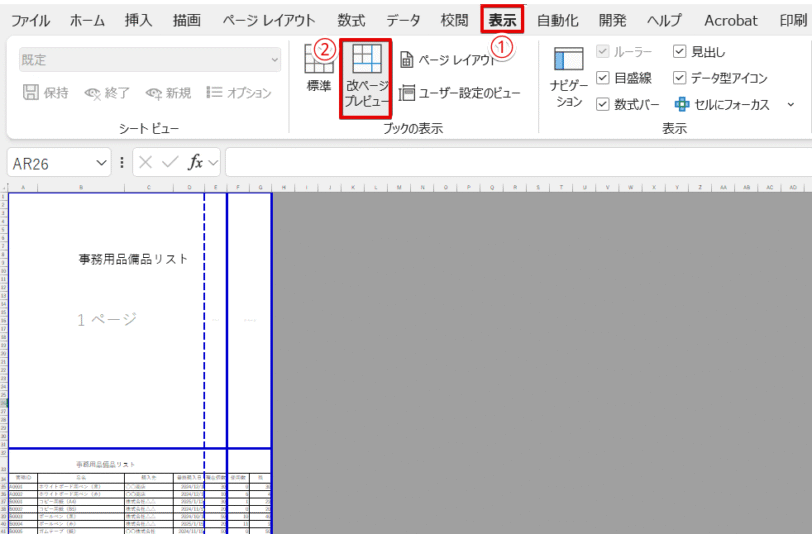Switch to ページ レイアウト view button
This screenshot has height=534, width=812.
(448, 60)
